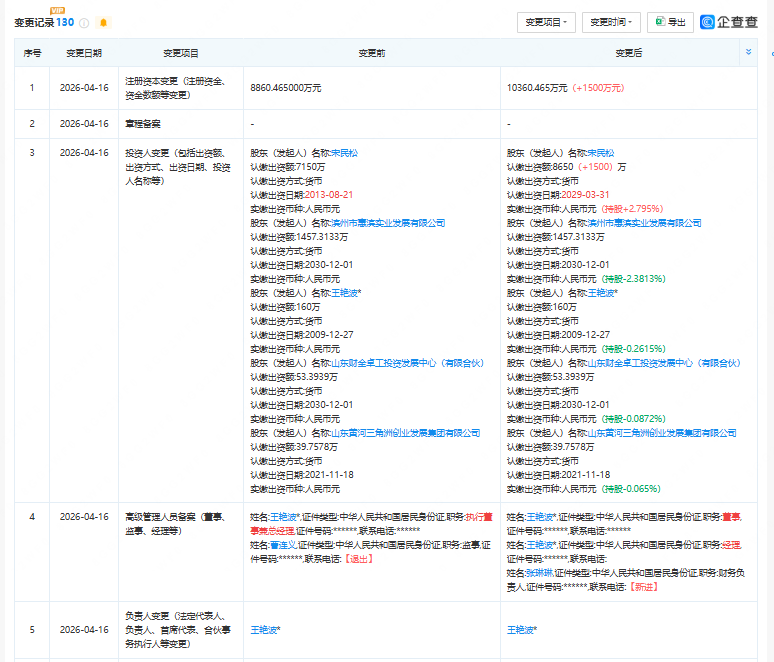Click the VIP badge above 变更记录

click(58, 9)
